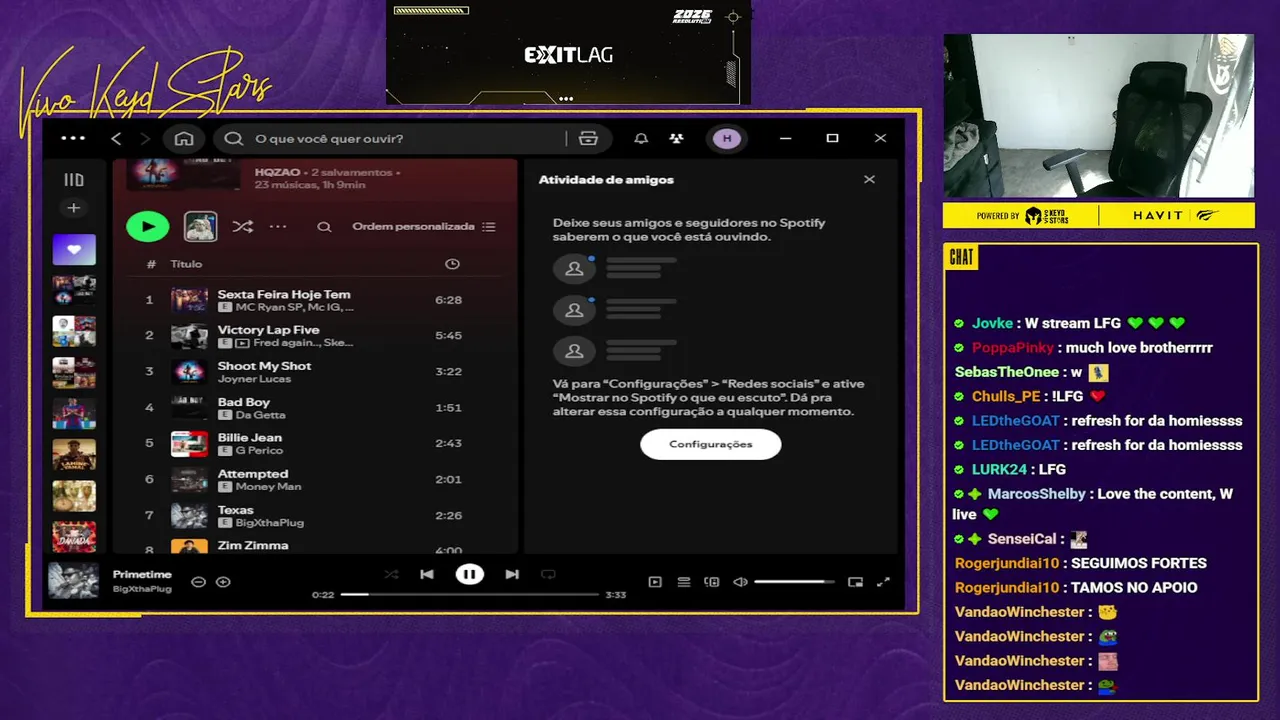Enter full screen with expand icon
Viewport: 1280px width, 720px height.
click(884, 581)
